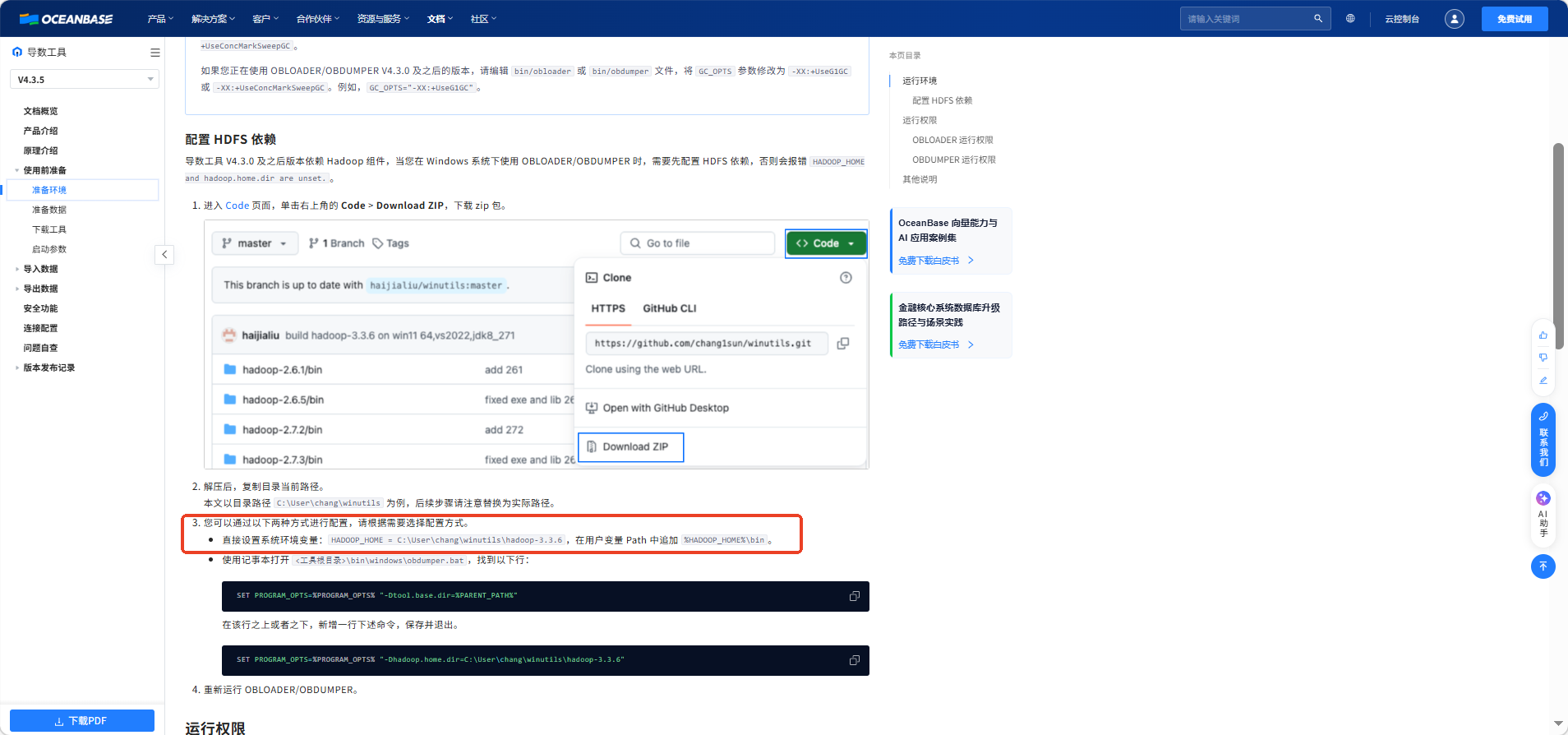Open the V4.3.5 version dropdown
1568x735 pixels.
[84, 80]
